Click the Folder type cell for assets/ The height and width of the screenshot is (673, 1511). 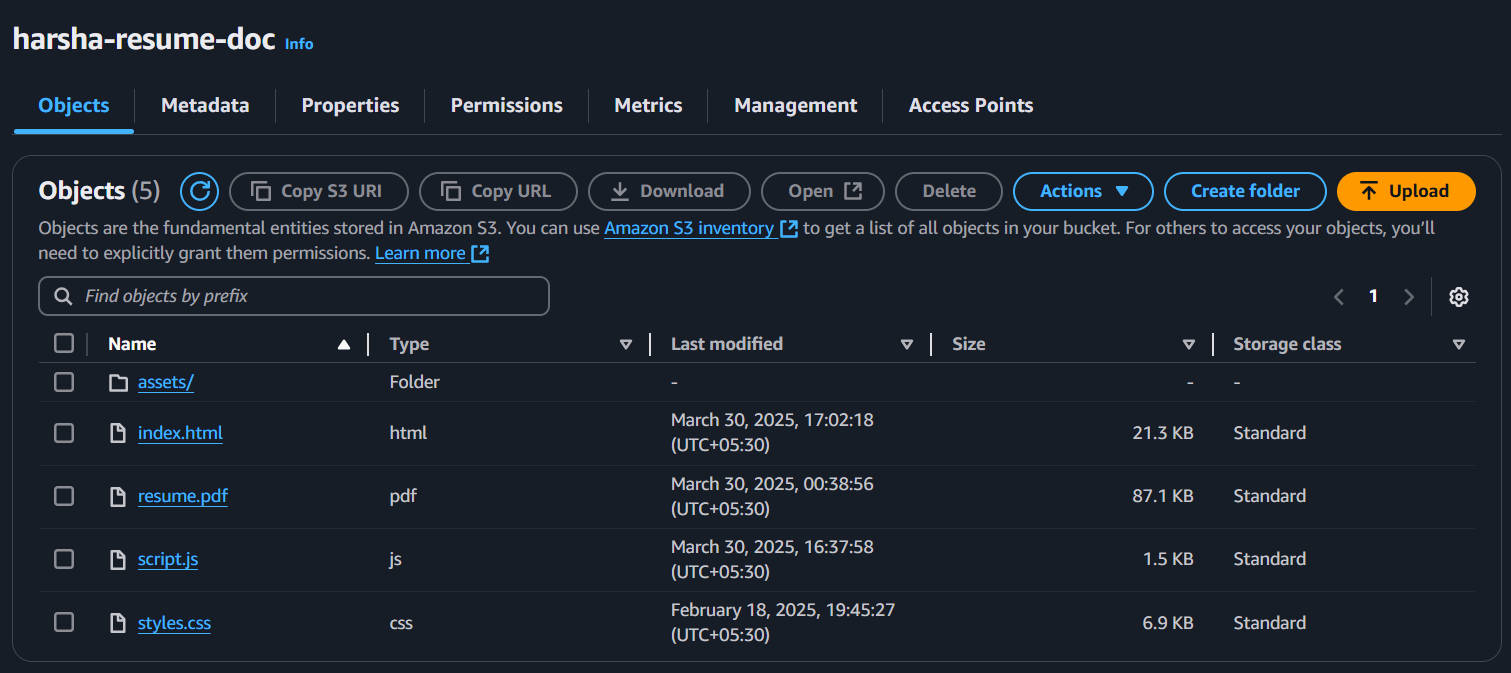(415, 382)
